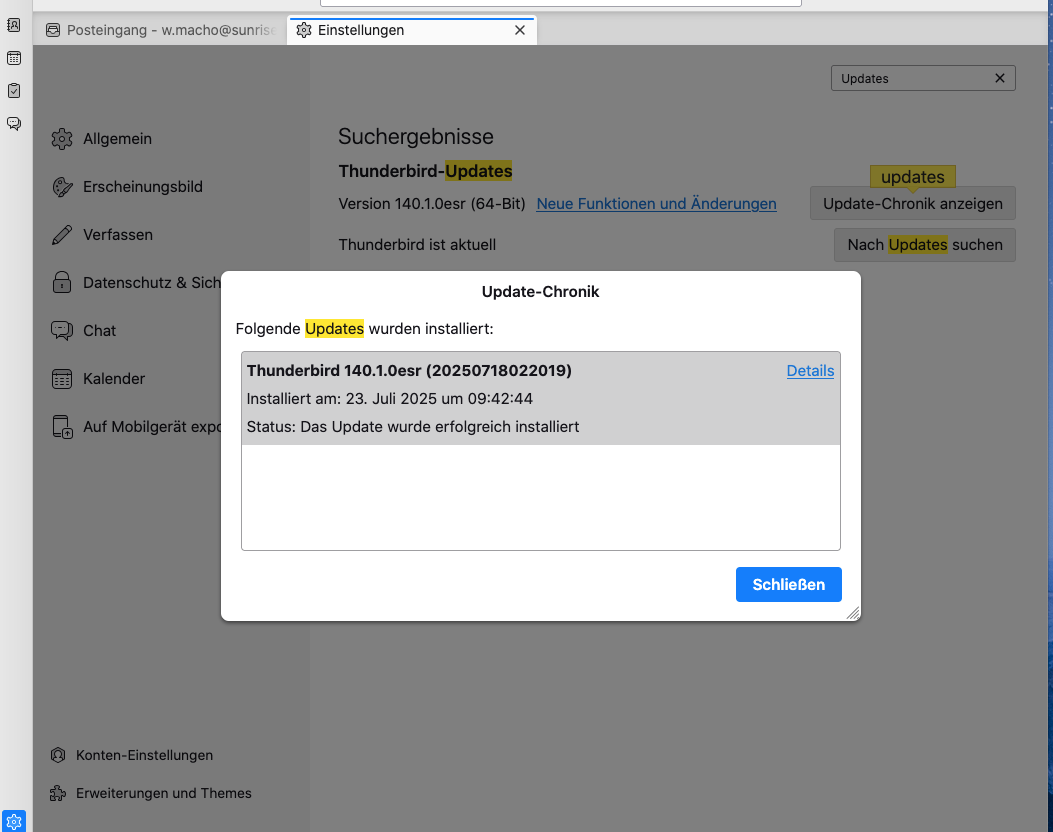Click the 'Status: Das Update wurde erfolgreich installiert' line

click(412, 427)
